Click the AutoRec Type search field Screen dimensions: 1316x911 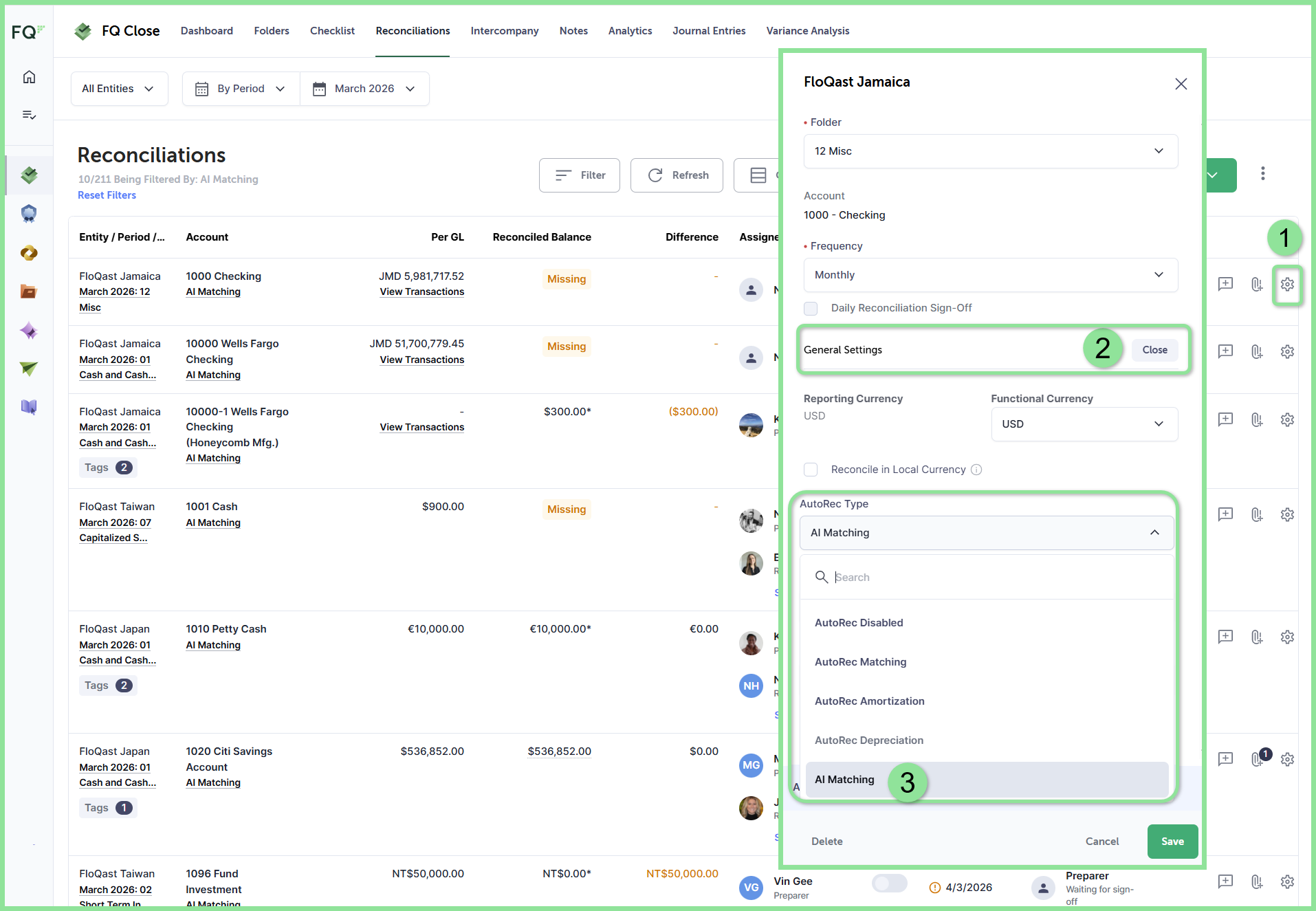coord(987,578)
